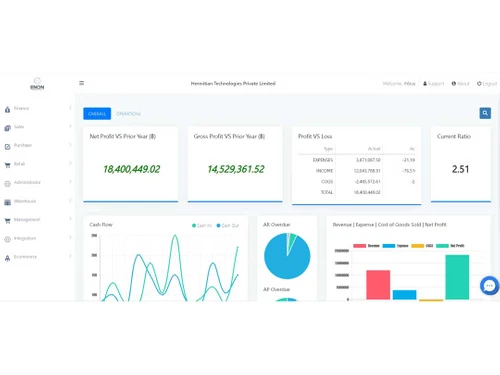This screenshot has width=500, height=375.
Task: Open the About link
Action: 460,84
